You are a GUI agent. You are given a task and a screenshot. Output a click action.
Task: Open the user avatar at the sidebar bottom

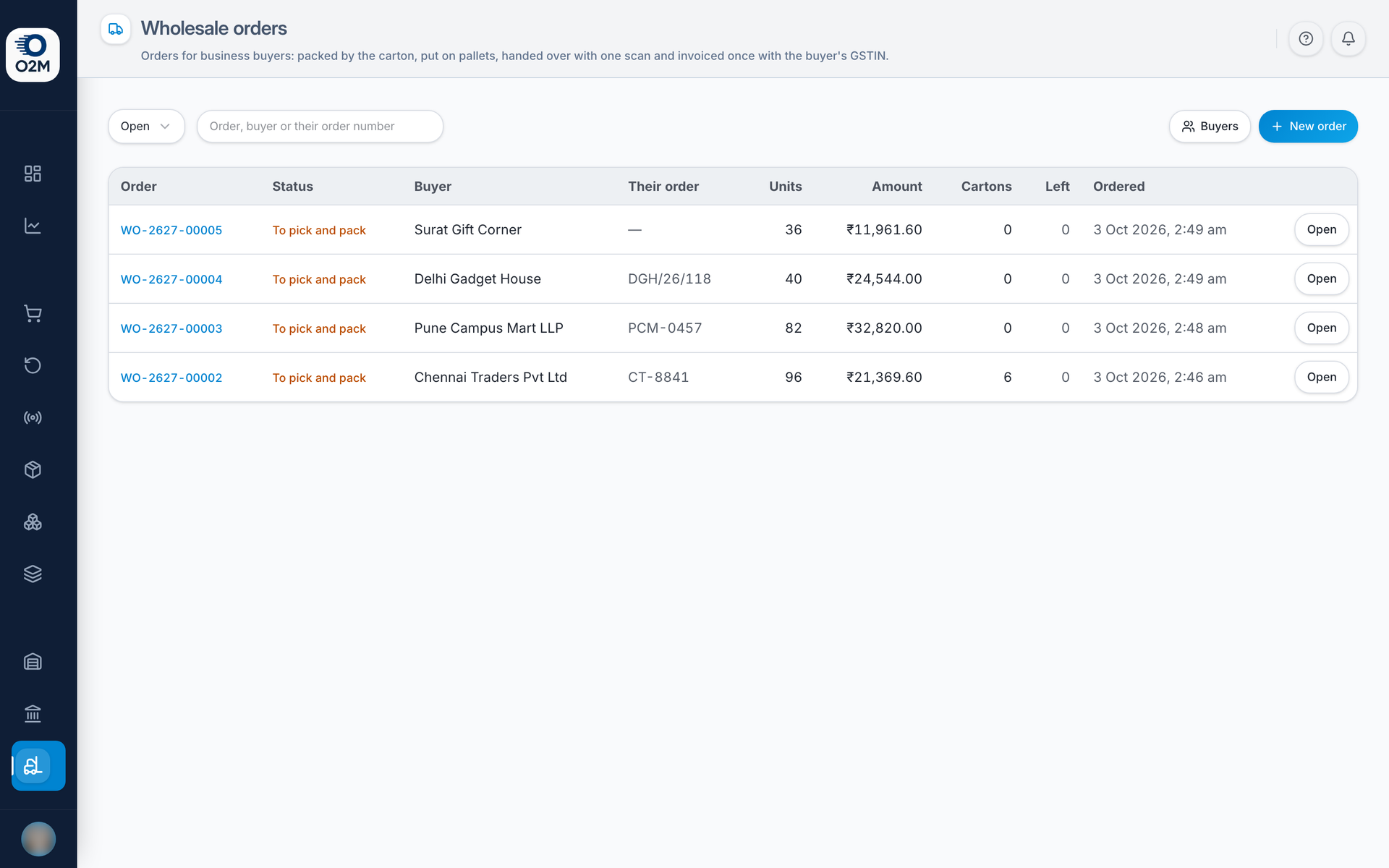tap(38, 839)
